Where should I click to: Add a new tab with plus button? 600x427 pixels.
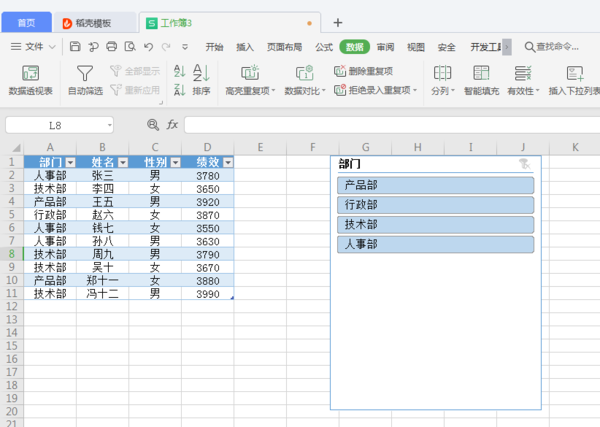[x=338, y=23]
